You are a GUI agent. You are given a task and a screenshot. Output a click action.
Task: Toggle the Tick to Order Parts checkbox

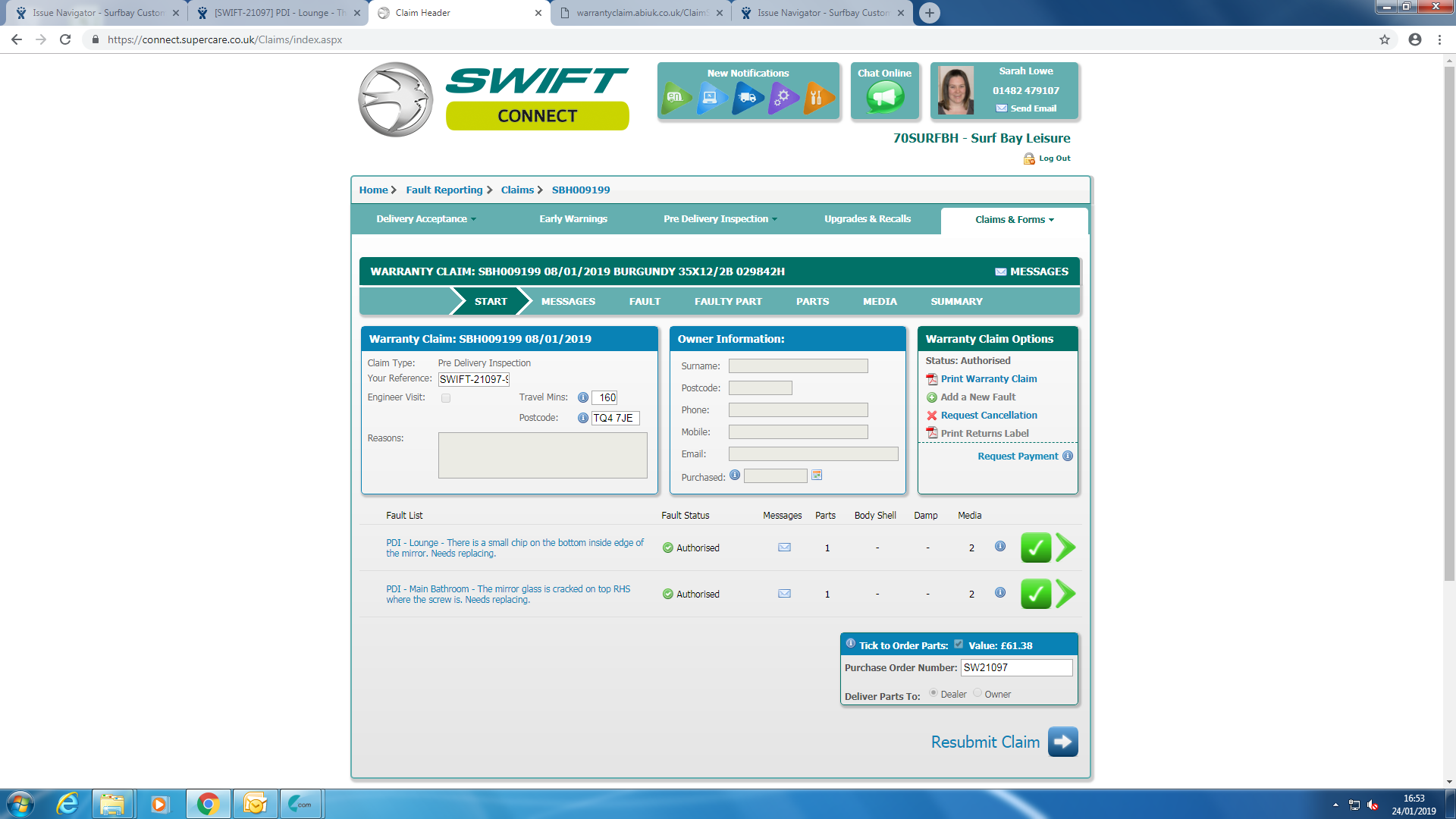point(959,645)
